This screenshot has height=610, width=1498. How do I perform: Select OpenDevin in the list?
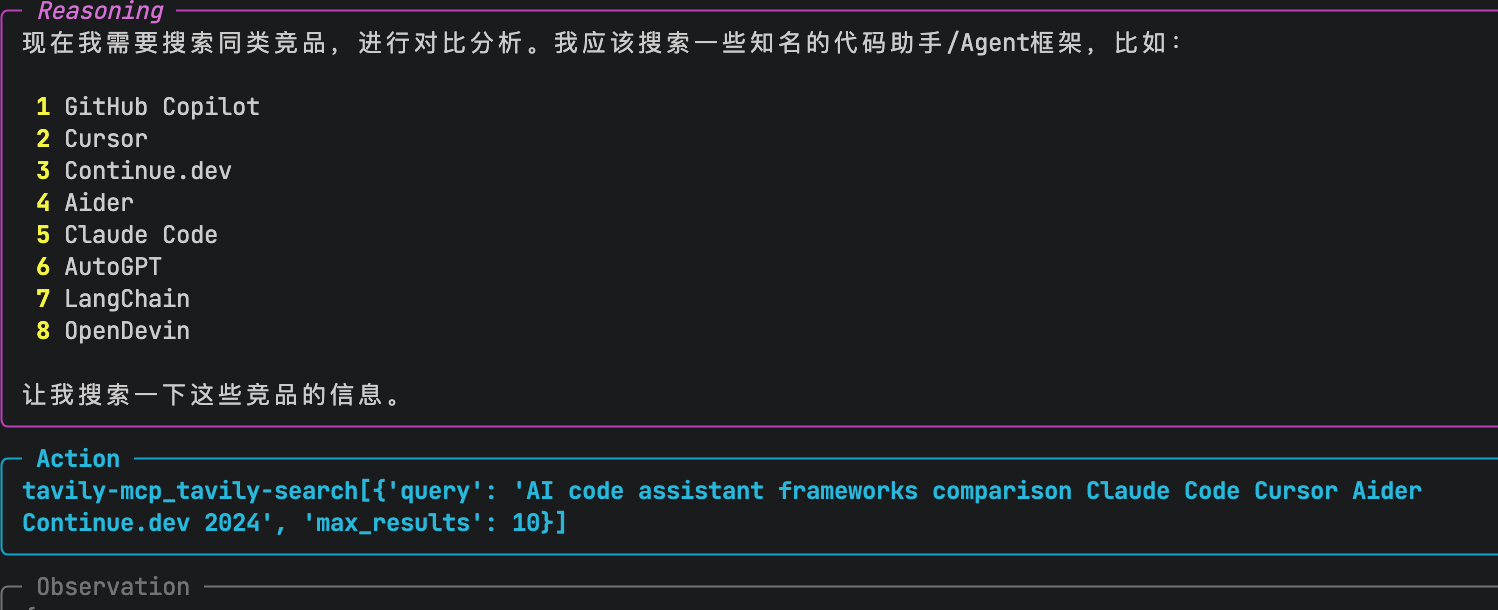(x=127, y=331)
